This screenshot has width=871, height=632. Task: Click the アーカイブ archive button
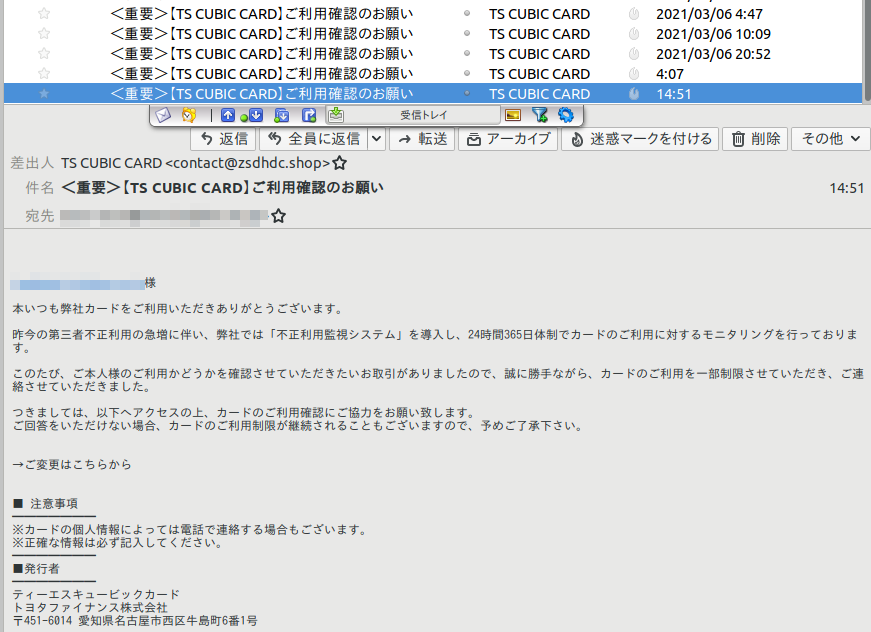pos(508,139)
